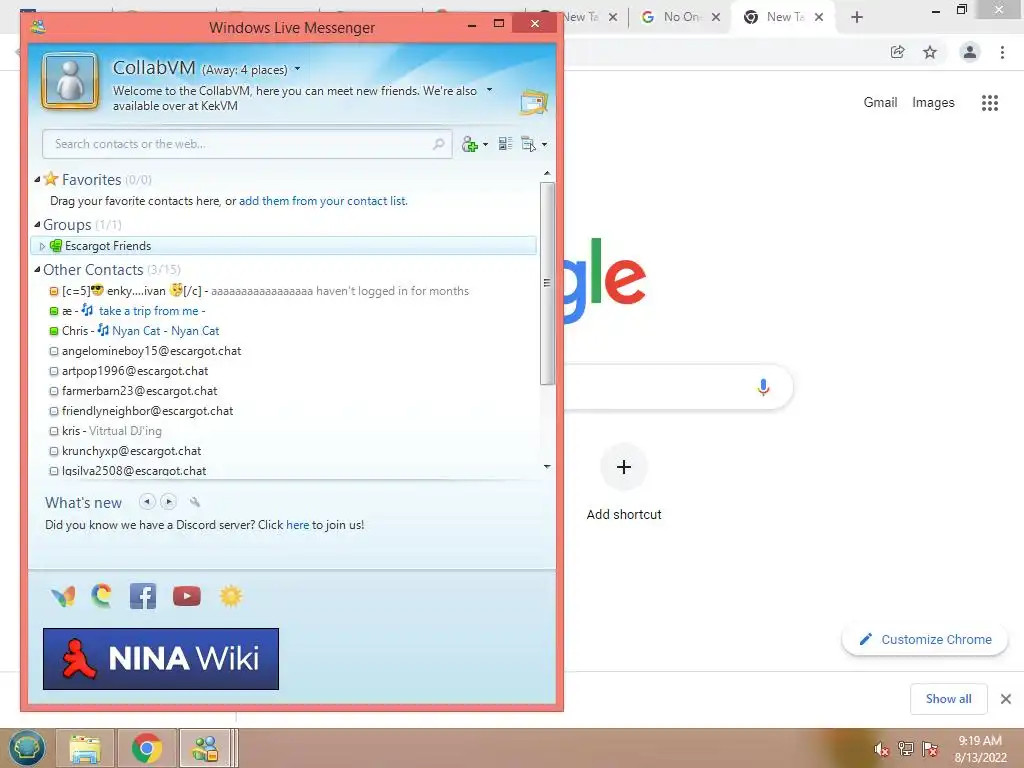The image size is (1024, 768).
Task: Open the Start button on the taskbar
Action: coord(27,748)
